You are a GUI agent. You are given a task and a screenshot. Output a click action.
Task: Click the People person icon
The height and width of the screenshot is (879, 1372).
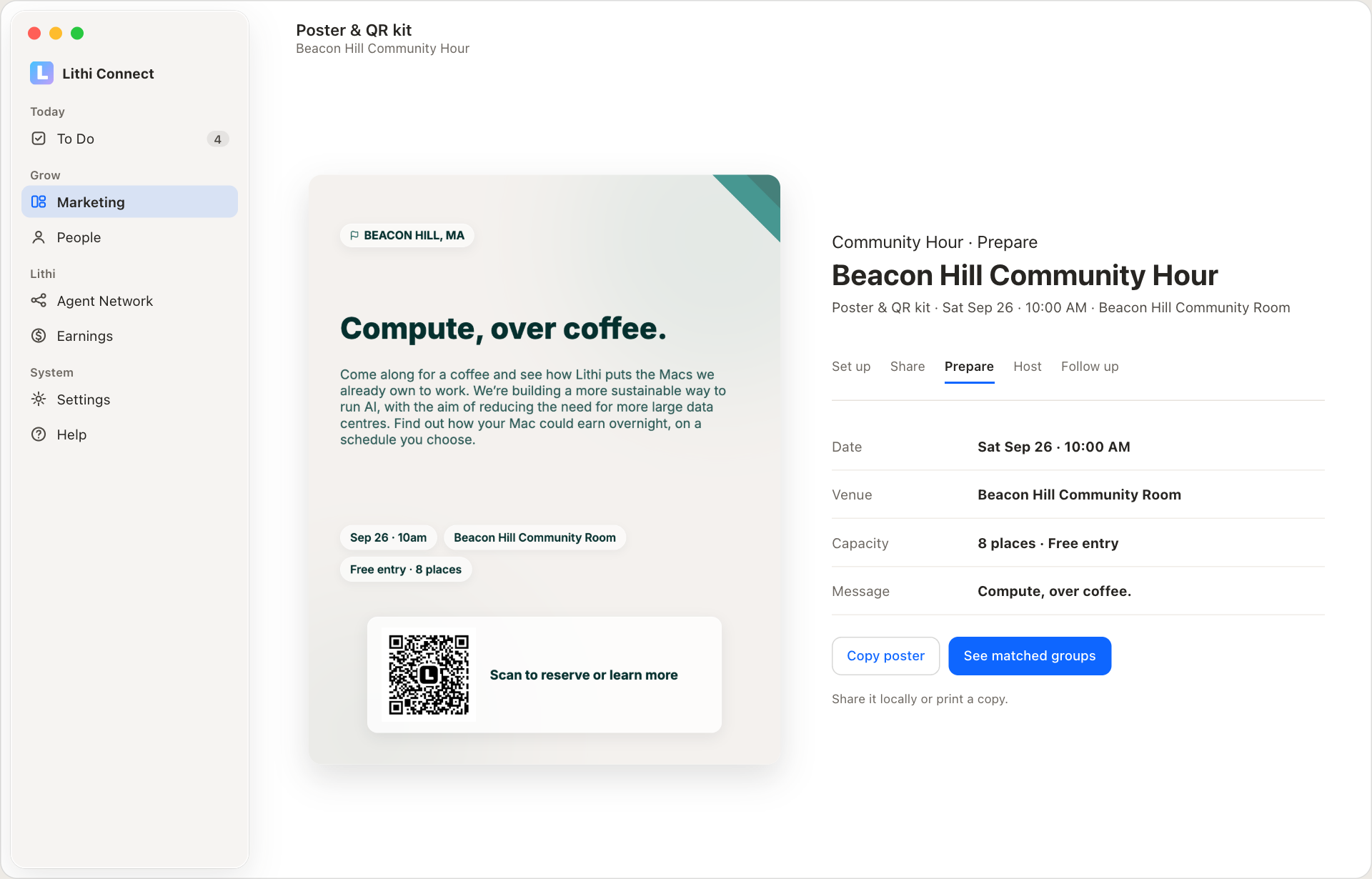coord(39,237)
